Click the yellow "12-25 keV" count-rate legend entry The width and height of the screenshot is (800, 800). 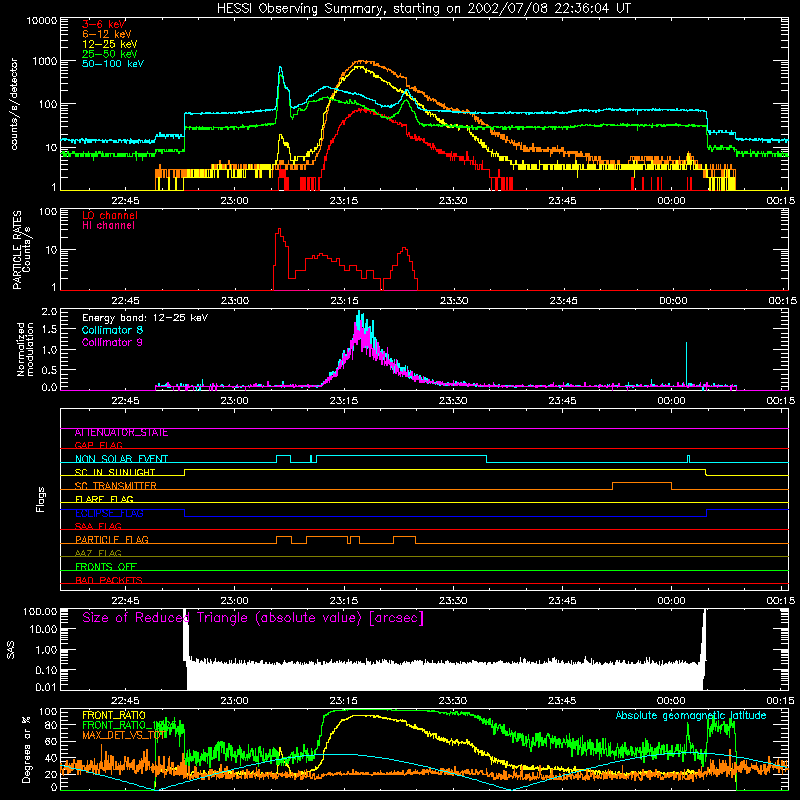(110, 44)
